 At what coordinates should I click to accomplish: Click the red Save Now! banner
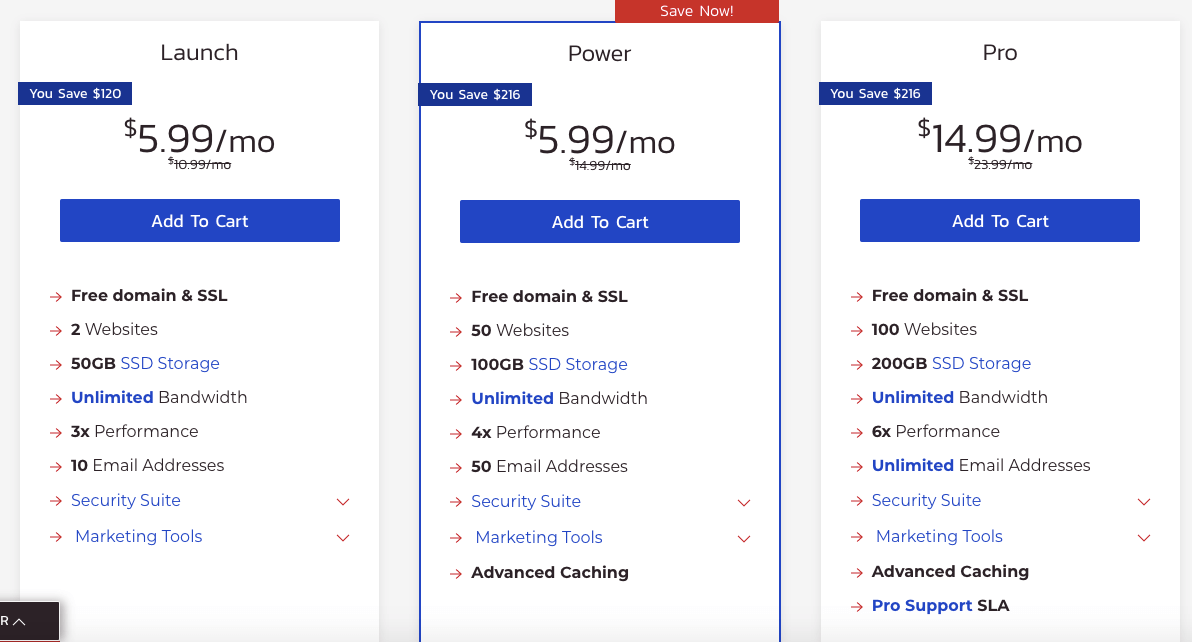coord(696,11)
